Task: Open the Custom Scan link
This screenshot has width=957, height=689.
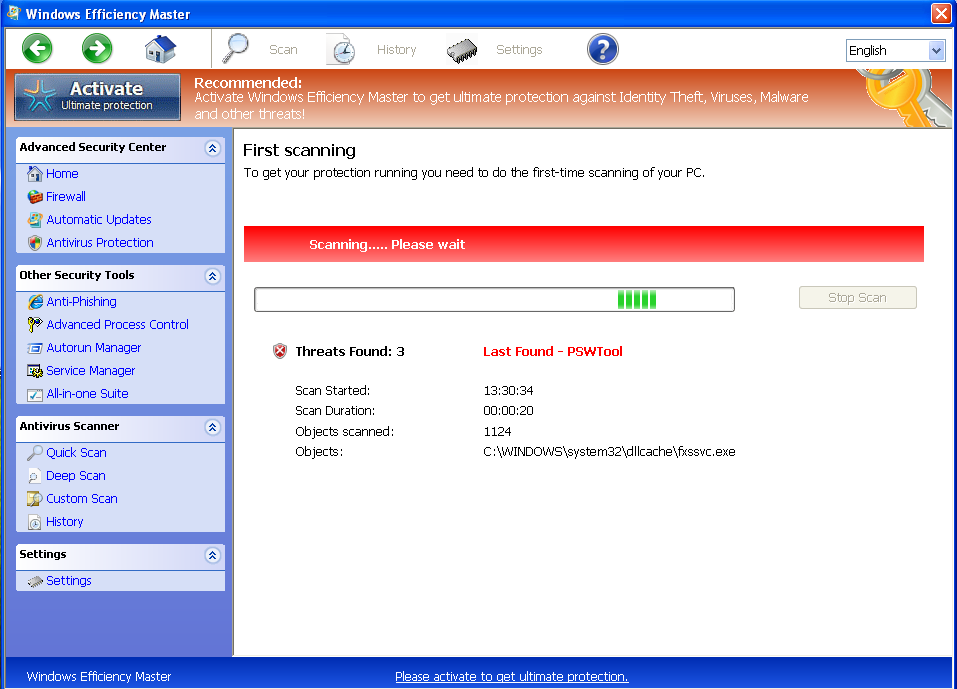Action: 82,499
